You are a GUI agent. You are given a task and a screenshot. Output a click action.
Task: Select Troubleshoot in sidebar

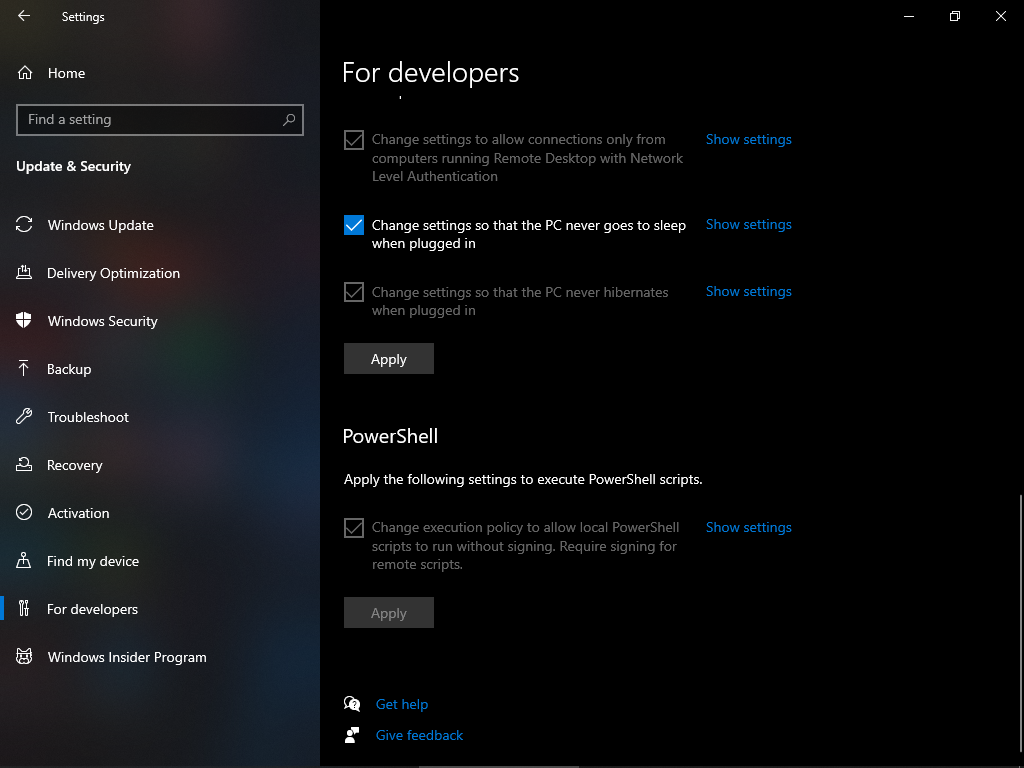160,417
